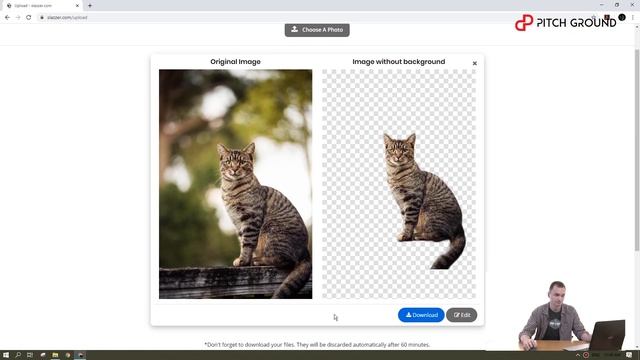Open File Explorer from the taskbar
The width and height of the screenshot is (640, 360).
[x=55, y=355]
